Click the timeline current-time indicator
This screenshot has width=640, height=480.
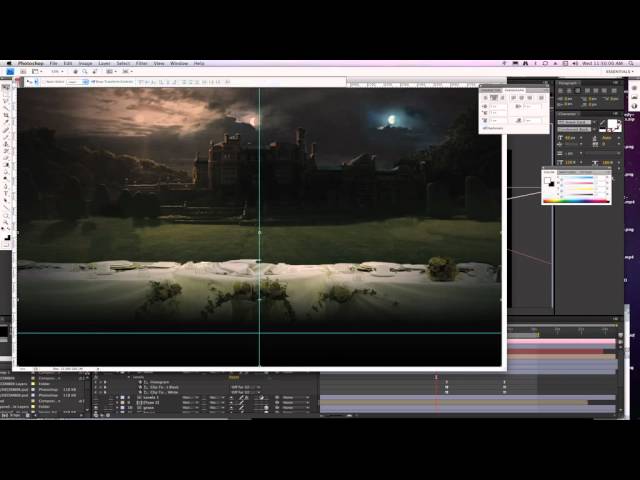point(436,377)
